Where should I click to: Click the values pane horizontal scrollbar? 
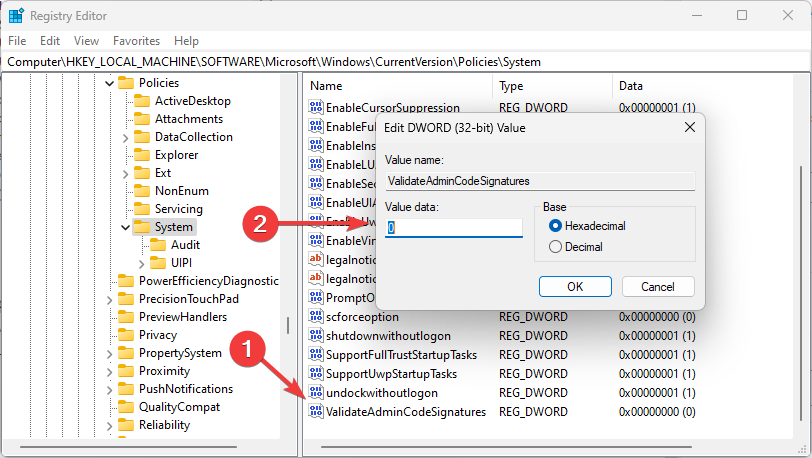coord(506,447)
